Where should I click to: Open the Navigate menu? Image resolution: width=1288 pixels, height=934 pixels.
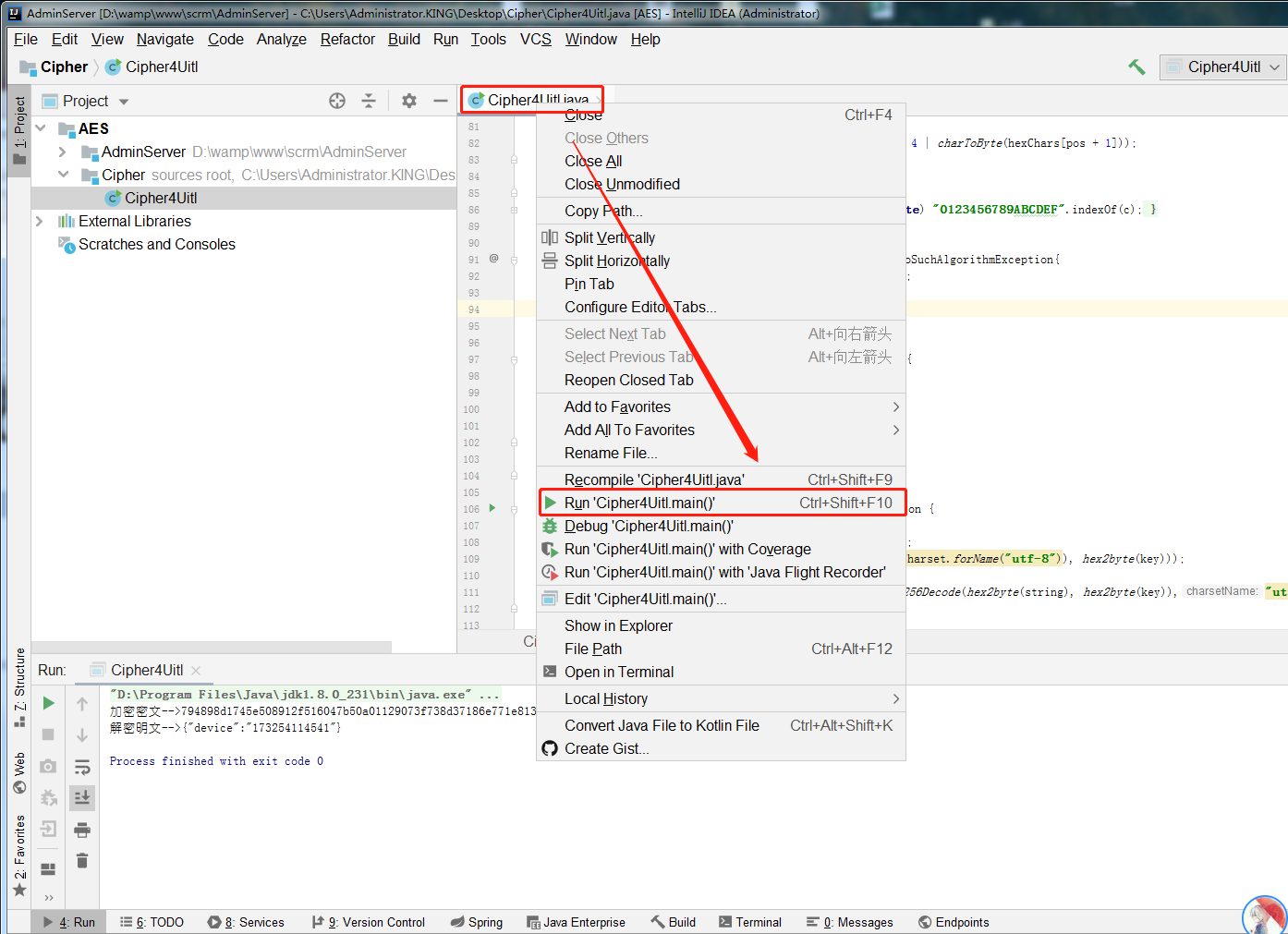tap(165, 39)
